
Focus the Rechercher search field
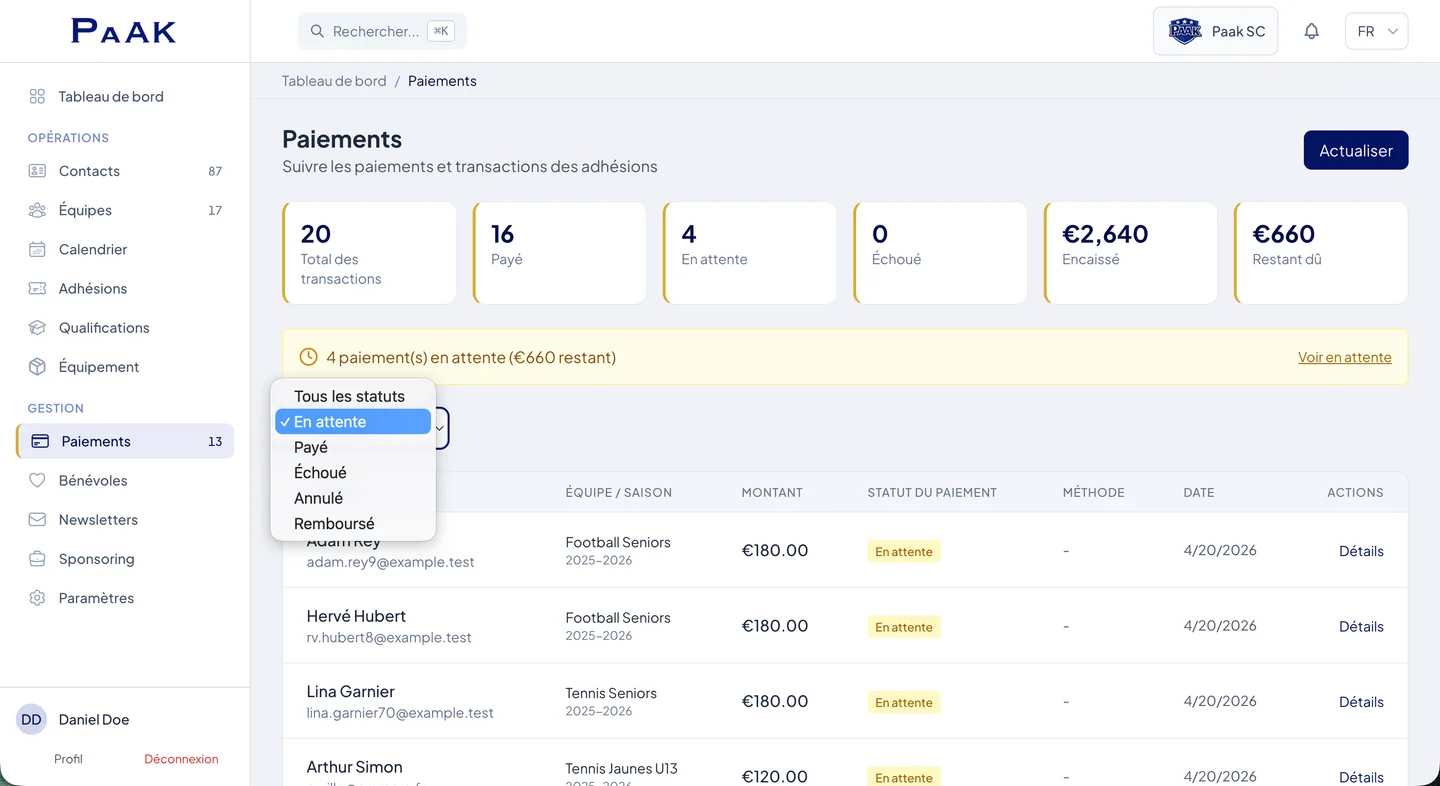[382, 31]
